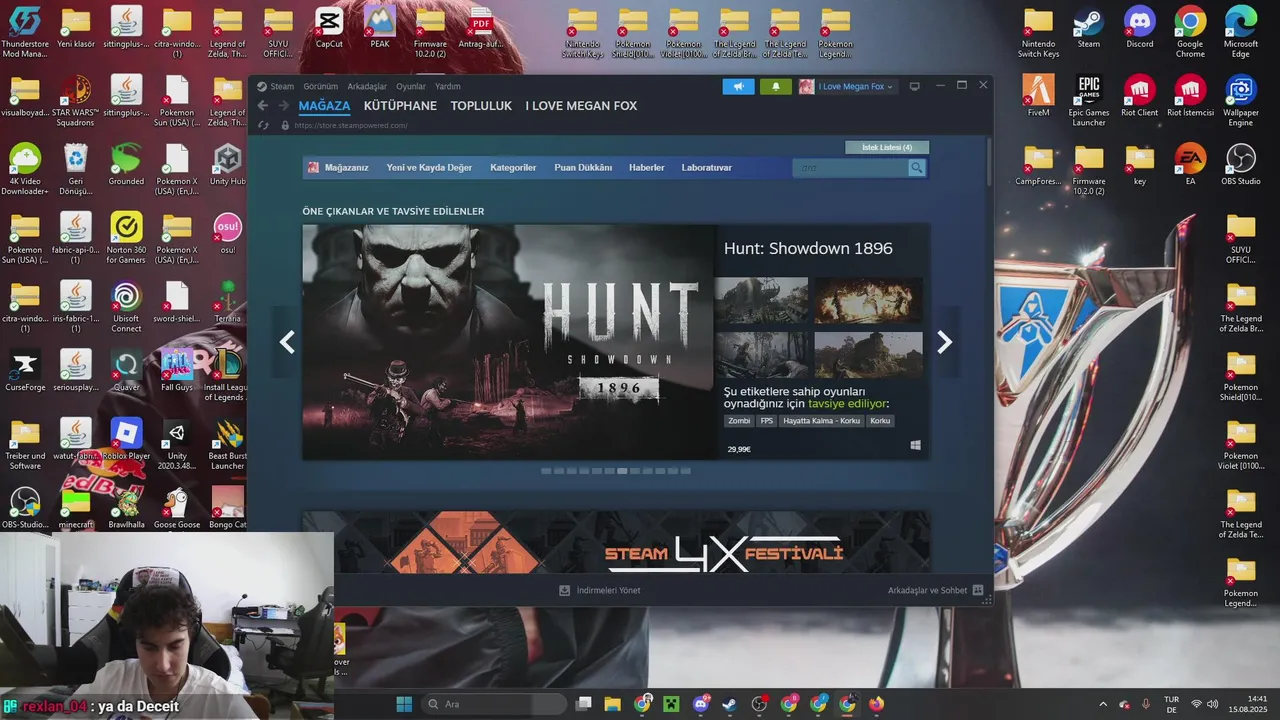The height and width of the screenshot is (720, 1280).
Task: Expand Yeni ve Kayda Değer menu
Action: pyautogui.click(x=429, y=168)
